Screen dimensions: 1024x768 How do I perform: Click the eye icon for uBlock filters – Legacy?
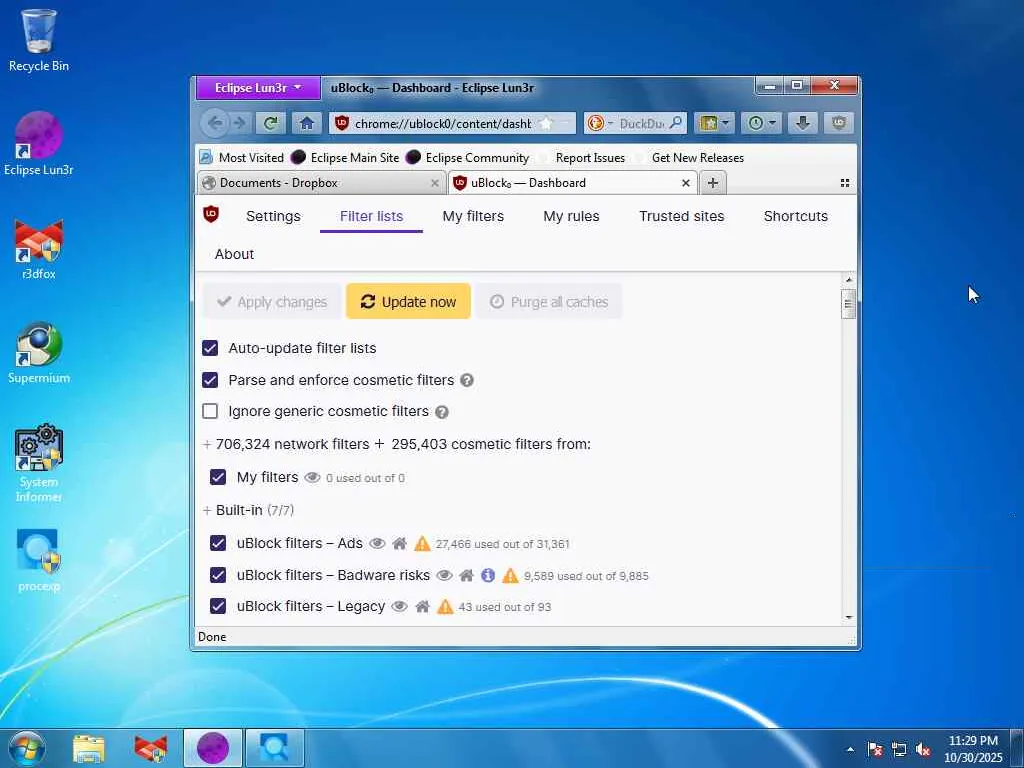(400, 607)
